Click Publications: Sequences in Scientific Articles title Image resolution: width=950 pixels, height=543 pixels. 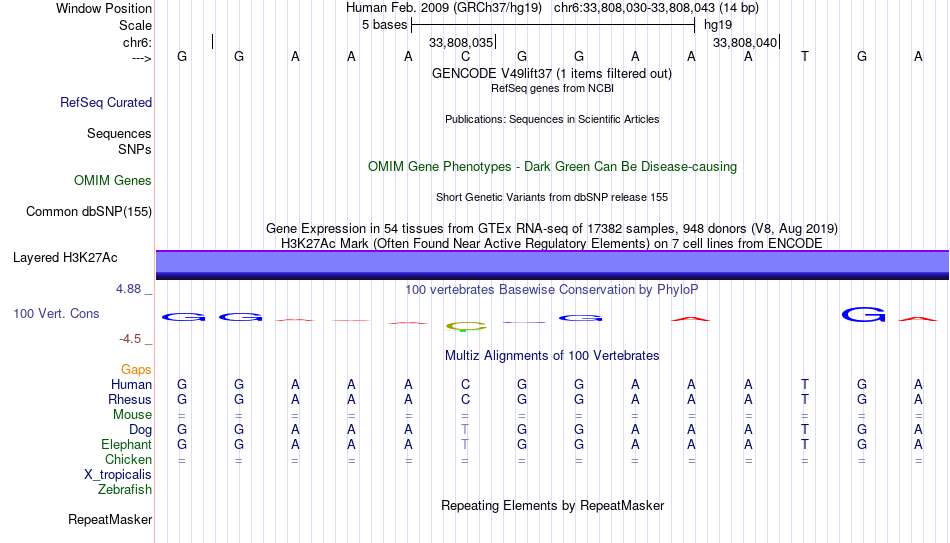(552, 119)
